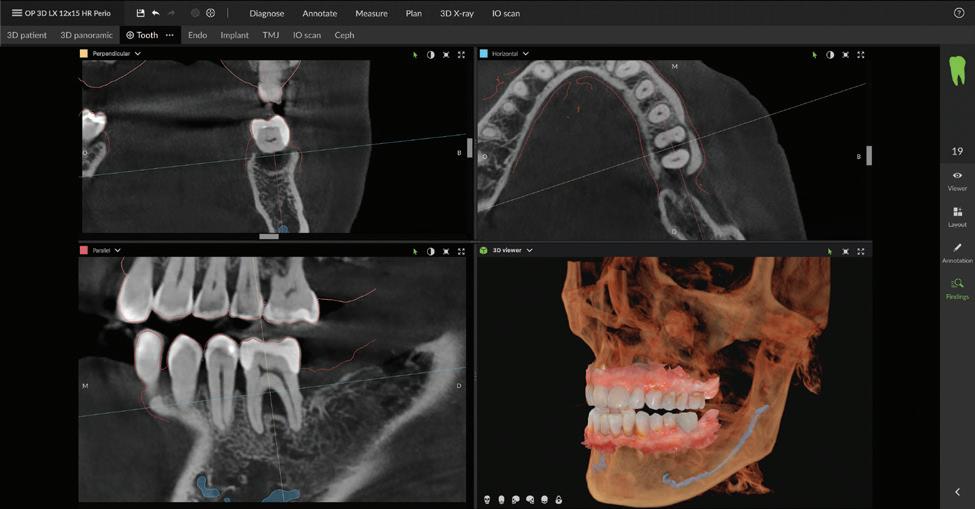Expand the Perpendicular view dropdown
Image resolution: width=975 pixels, height=509 pixels.
tap(137, 53)
